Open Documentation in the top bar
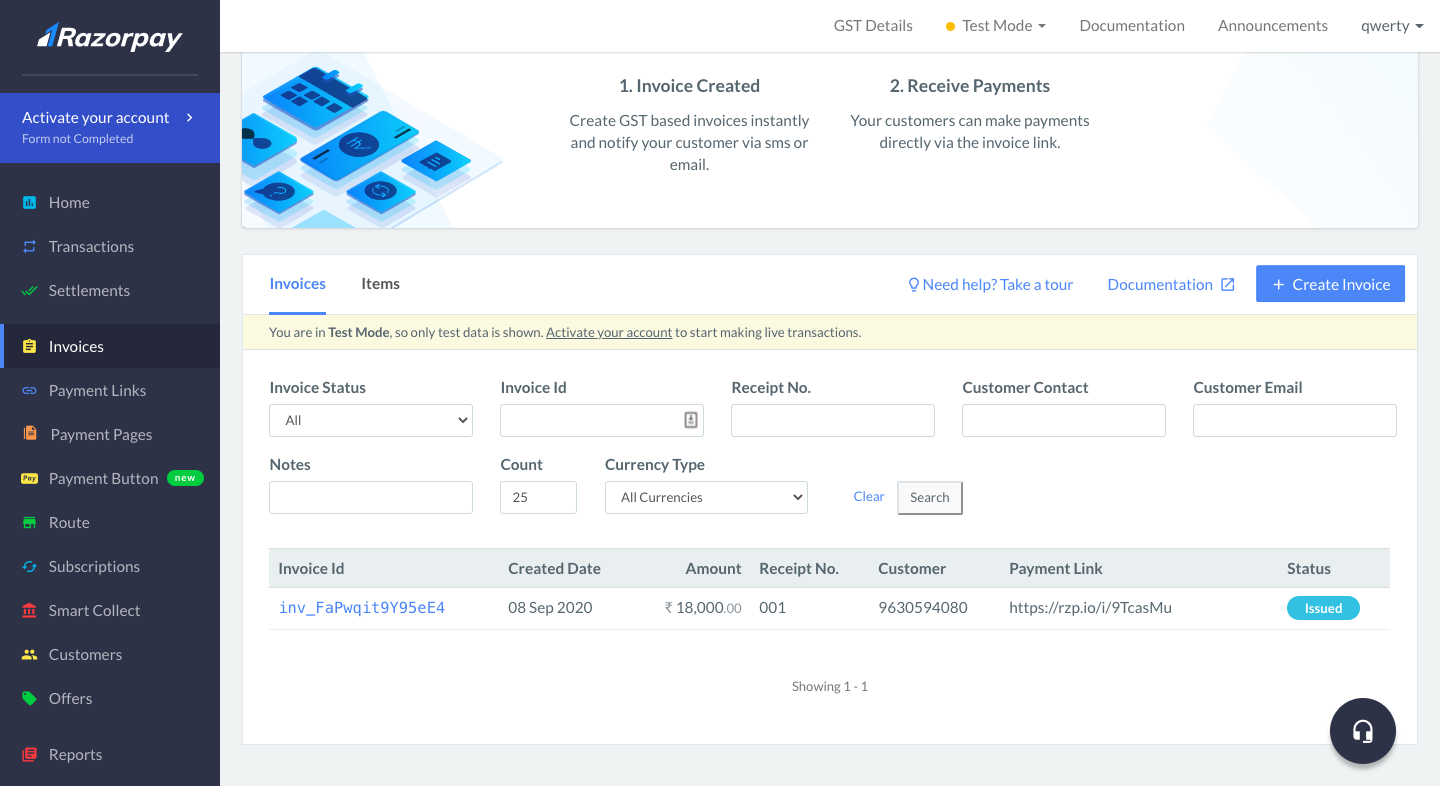This screenshot has height=786, width=1440. click(x=1132, y=26)
